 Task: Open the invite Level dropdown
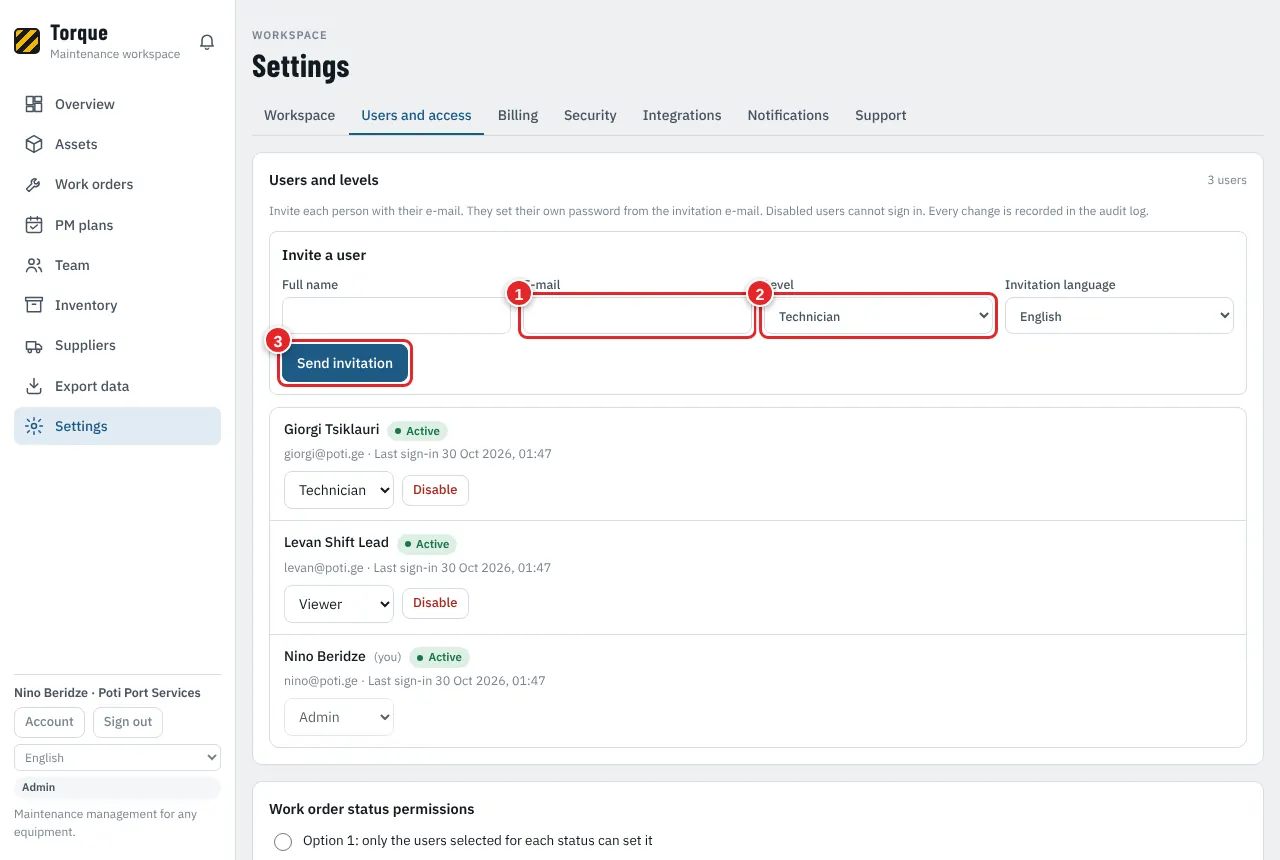click(878, 316)
